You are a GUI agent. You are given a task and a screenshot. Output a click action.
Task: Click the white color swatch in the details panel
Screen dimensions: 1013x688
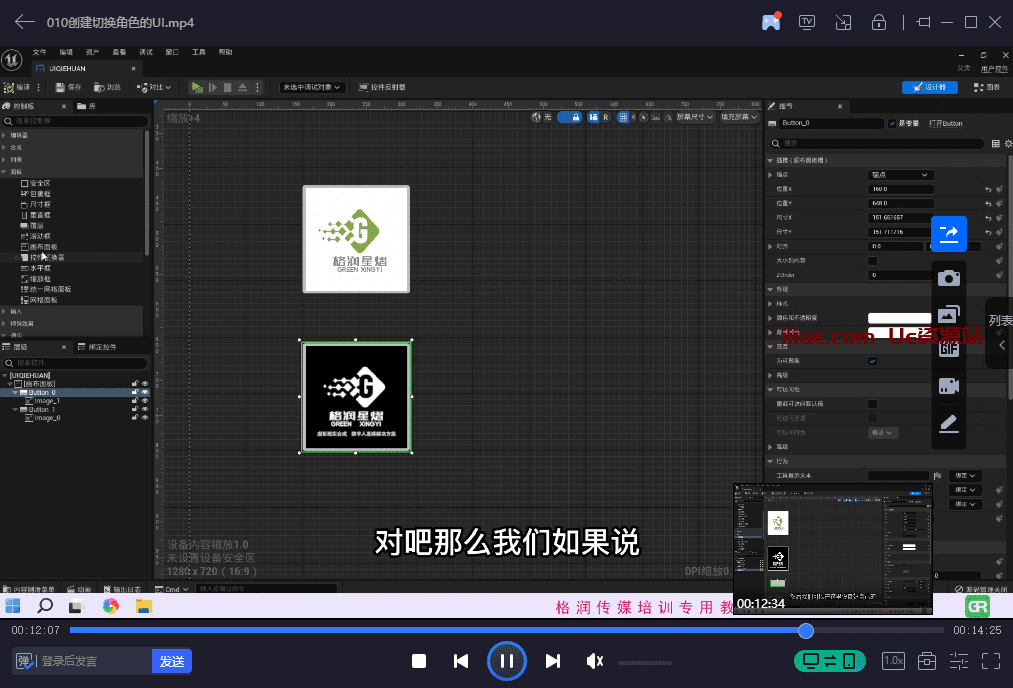pos(898,317)
